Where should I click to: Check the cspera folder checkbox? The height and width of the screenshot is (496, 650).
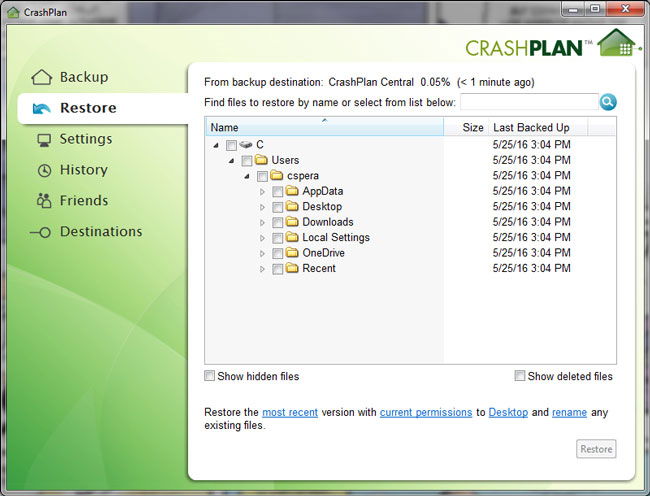click(262, 177)
